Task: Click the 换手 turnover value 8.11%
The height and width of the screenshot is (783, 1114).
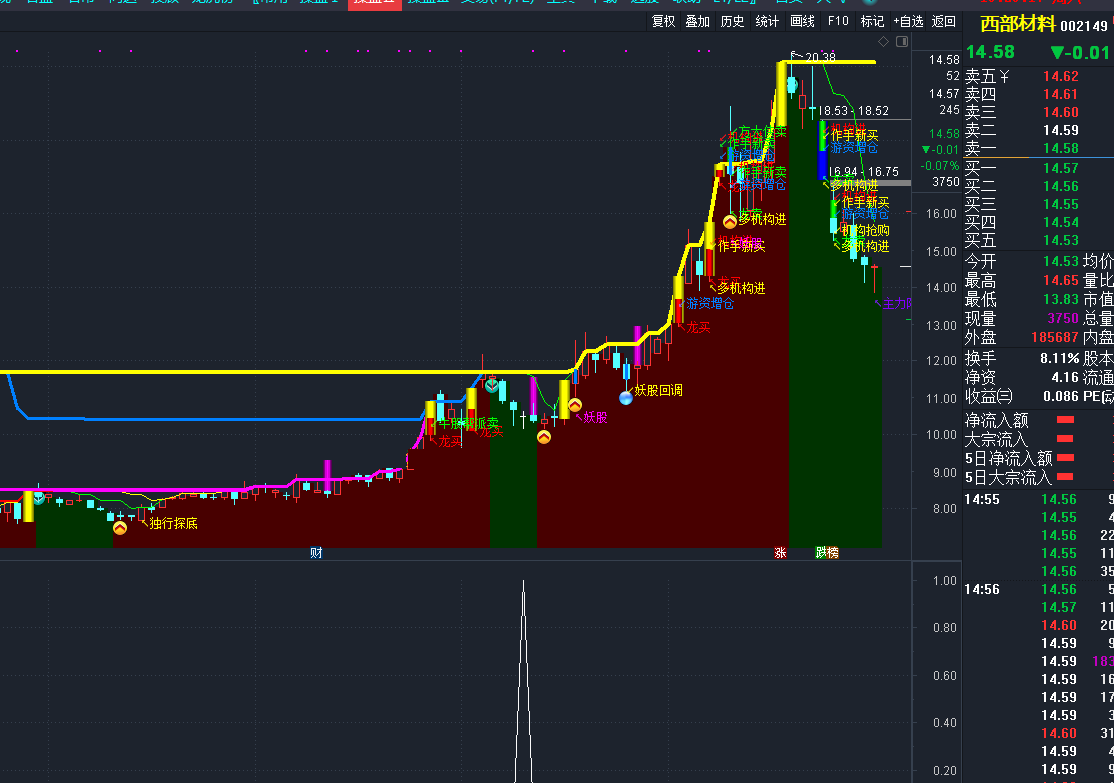Action: (1059, 358)
